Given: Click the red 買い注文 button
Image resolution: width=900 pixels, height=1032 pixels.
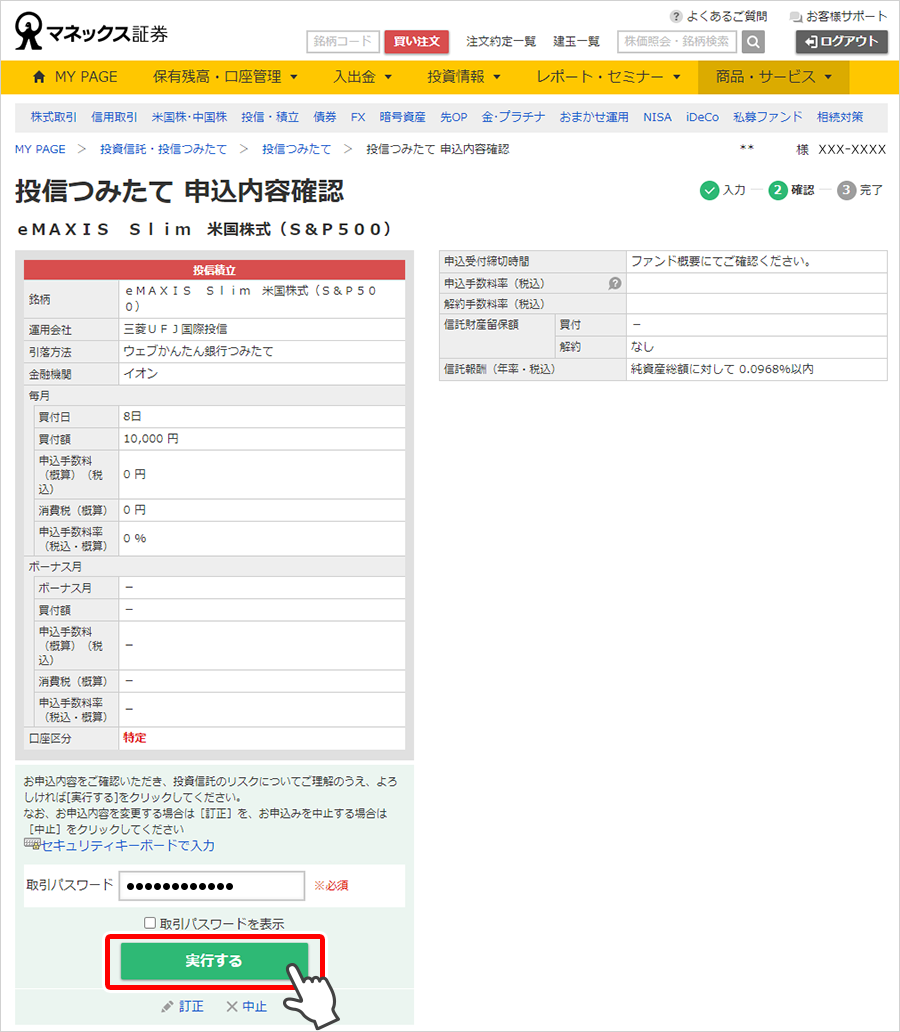Looking at the screenshot, I should tap(417, 41).
